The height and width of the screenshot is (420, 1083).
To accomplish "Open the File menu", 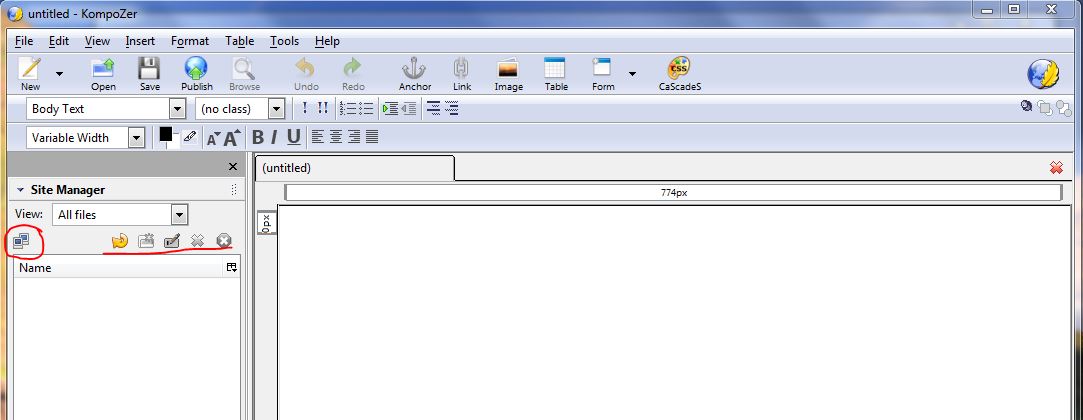I will 23,41.
